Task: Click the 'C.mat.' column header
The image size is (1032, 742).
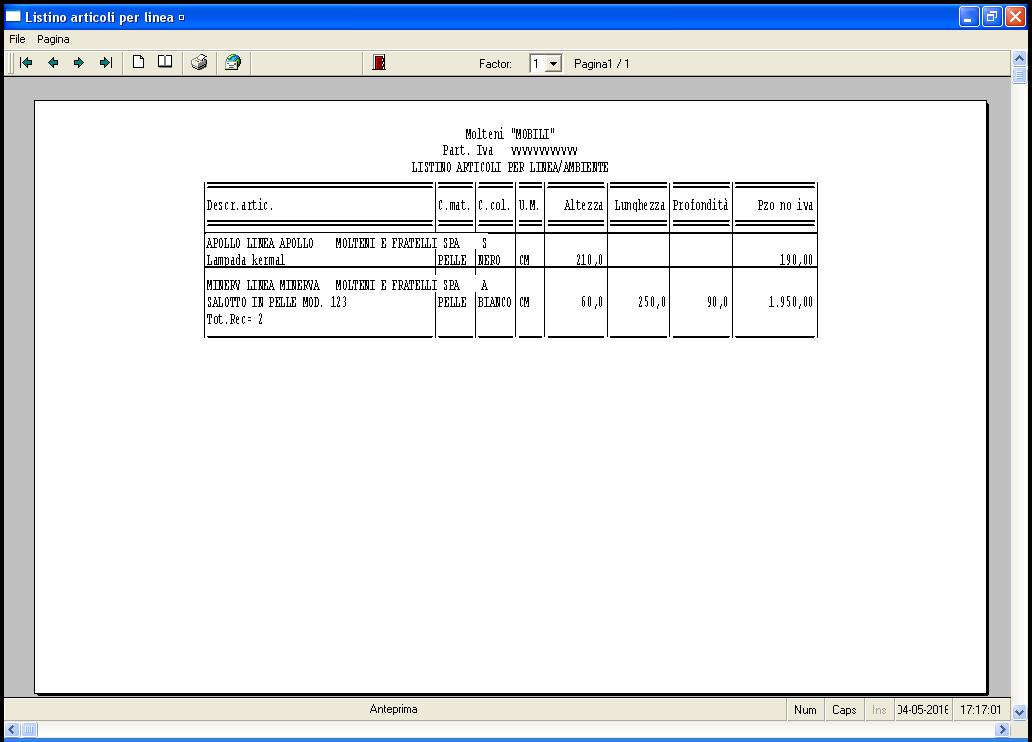Action: (x=454, y=205)
